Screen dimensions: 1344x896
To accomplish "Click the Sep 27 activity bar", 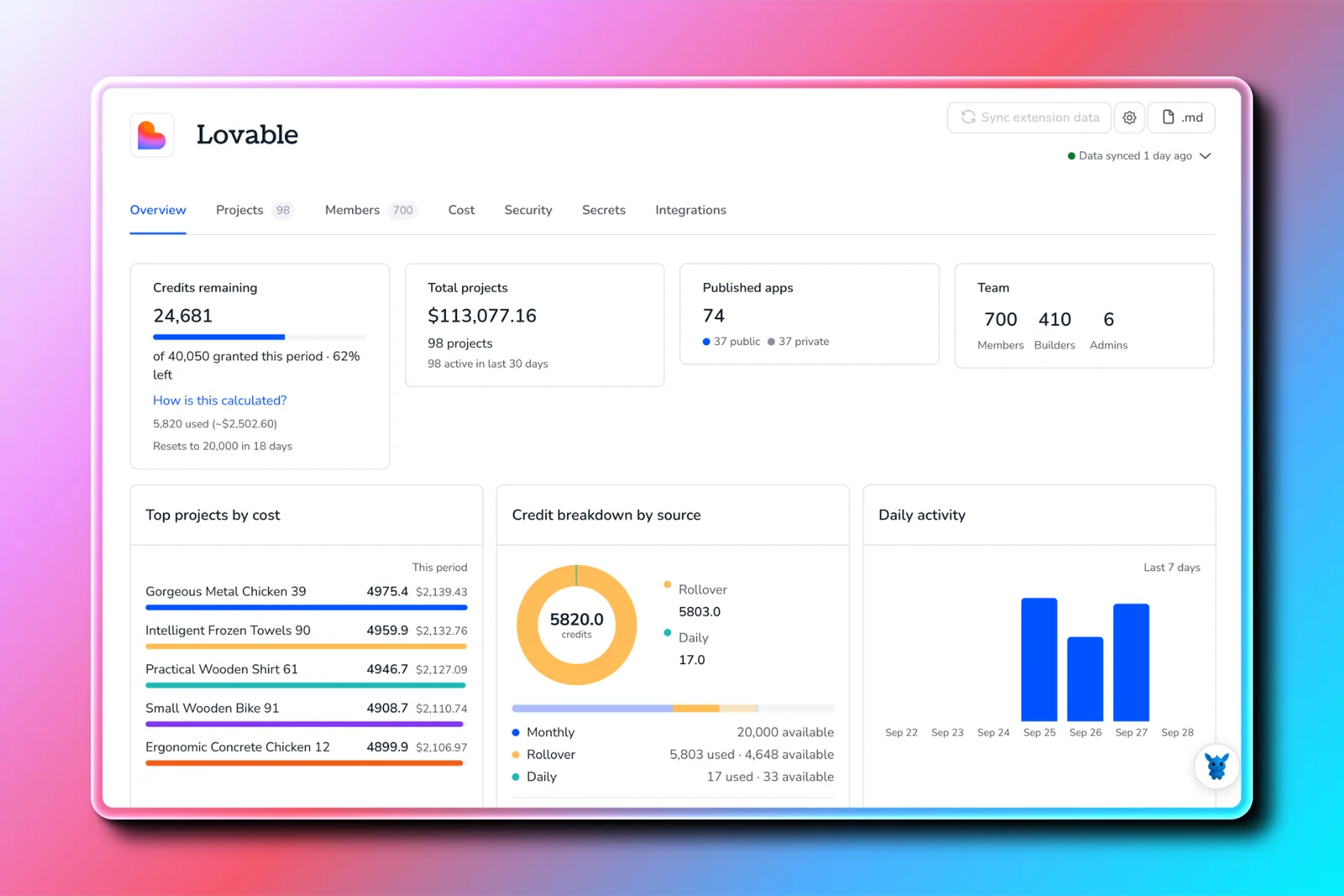I will coord(1131,663).
